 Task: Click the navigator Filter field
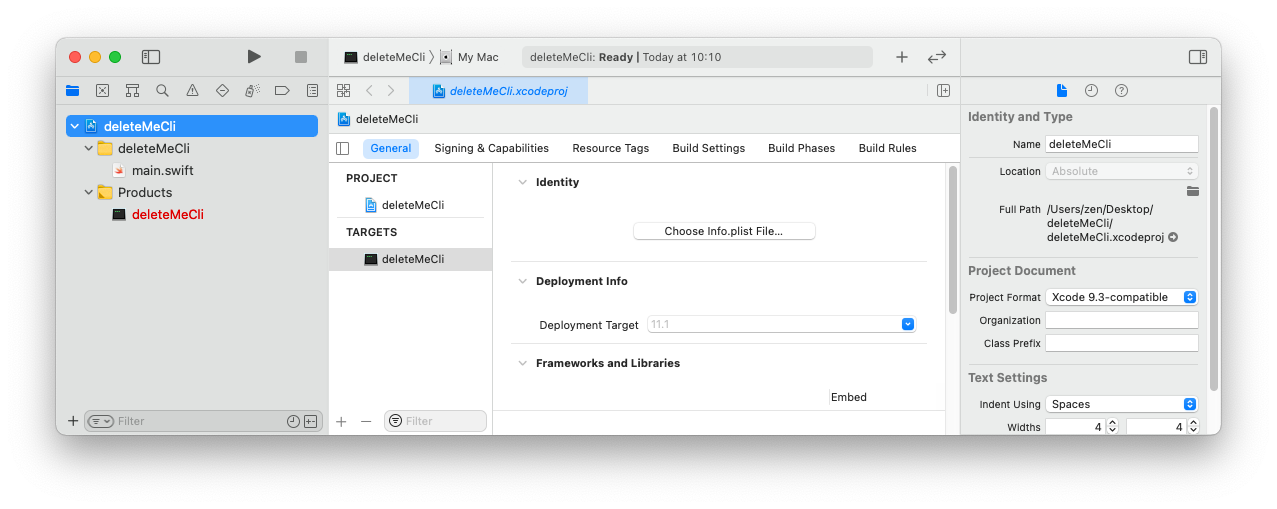pos(202,421)
